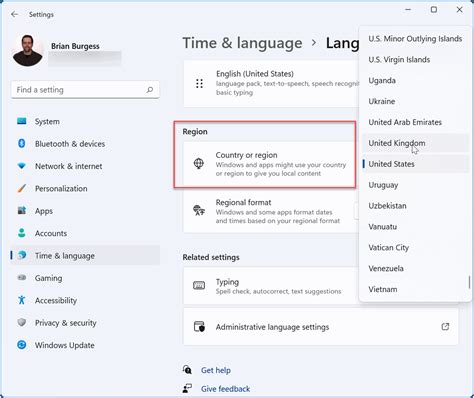Click Administrative language settings icon

tap(199, 326)
